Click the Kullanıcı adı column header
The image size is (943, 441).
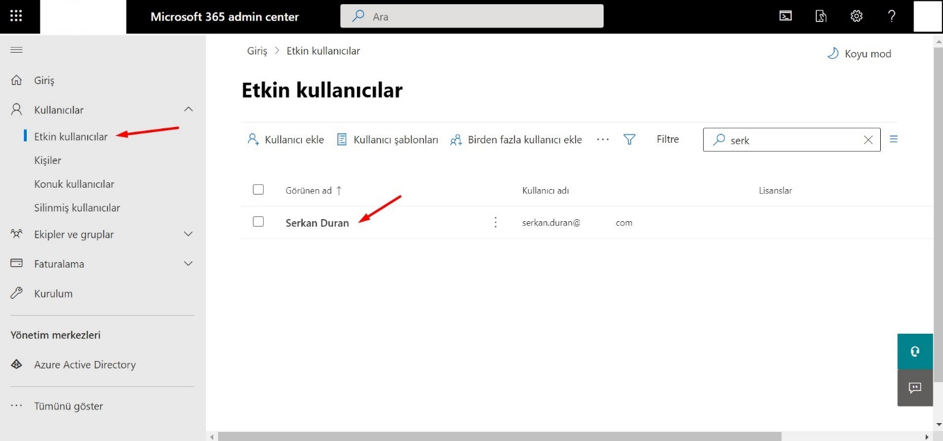coord(545,191)
